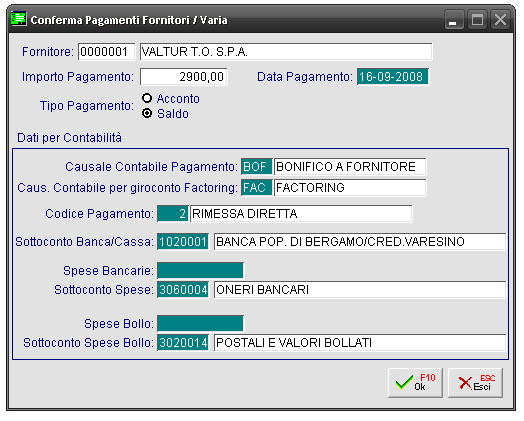
Task: Select the Saldo radio button
Action: coord(147,113)
